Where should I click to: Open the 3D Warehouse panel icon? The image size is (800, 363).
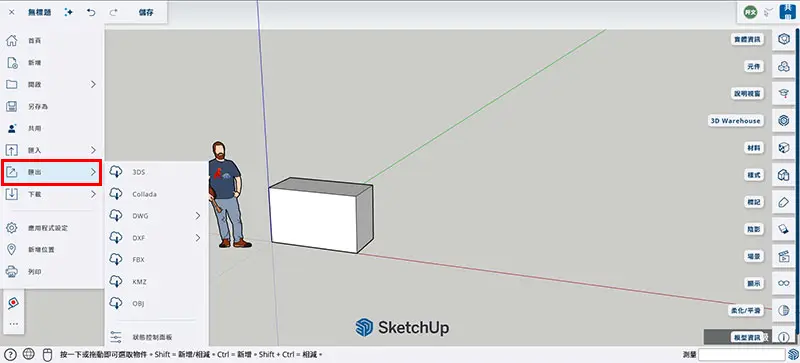tap(784, 120)
